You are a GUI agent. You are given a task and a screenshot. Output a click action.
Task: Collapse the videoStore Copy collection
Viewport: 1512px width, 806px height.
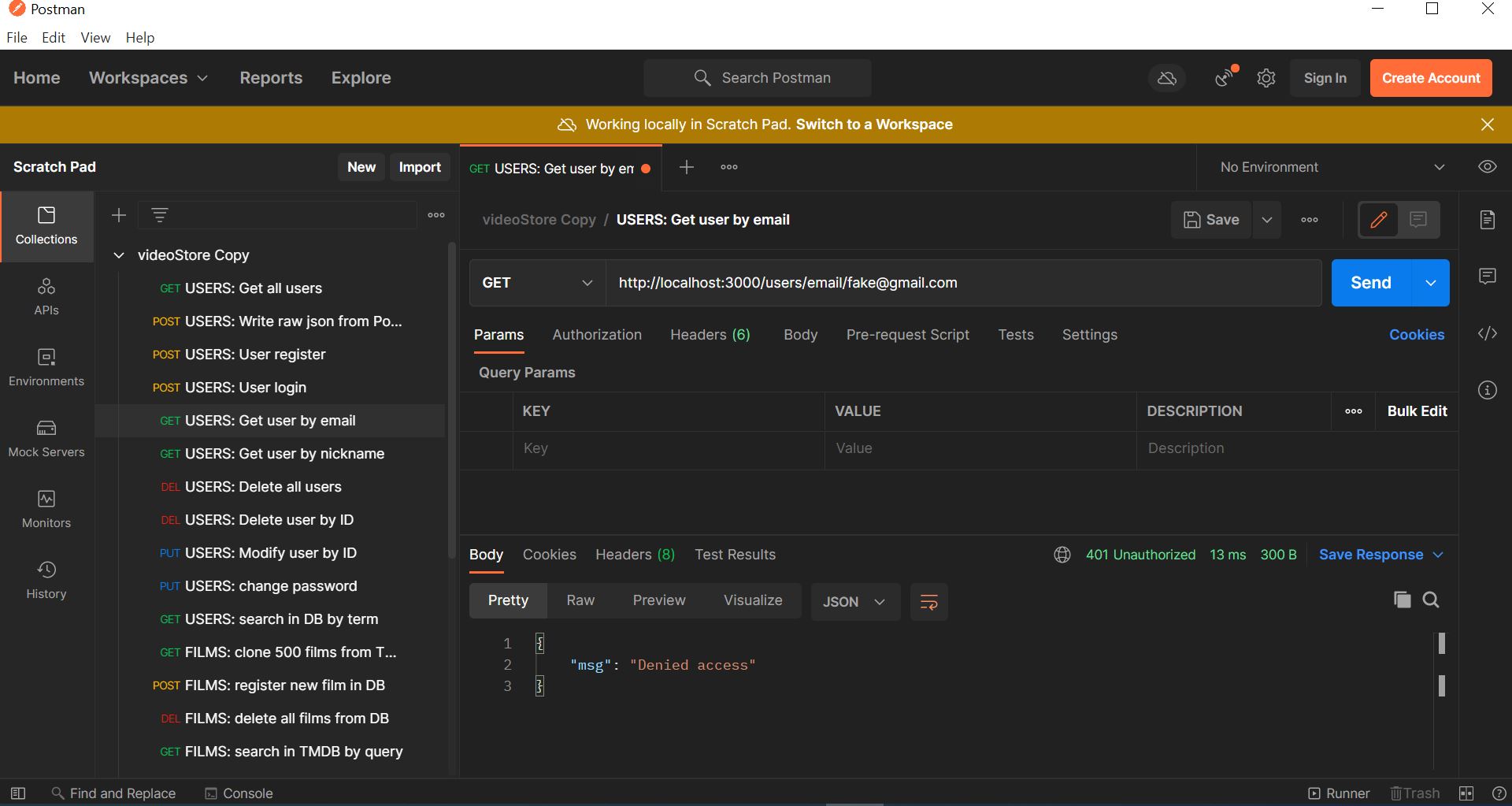(x=119, y=255)
